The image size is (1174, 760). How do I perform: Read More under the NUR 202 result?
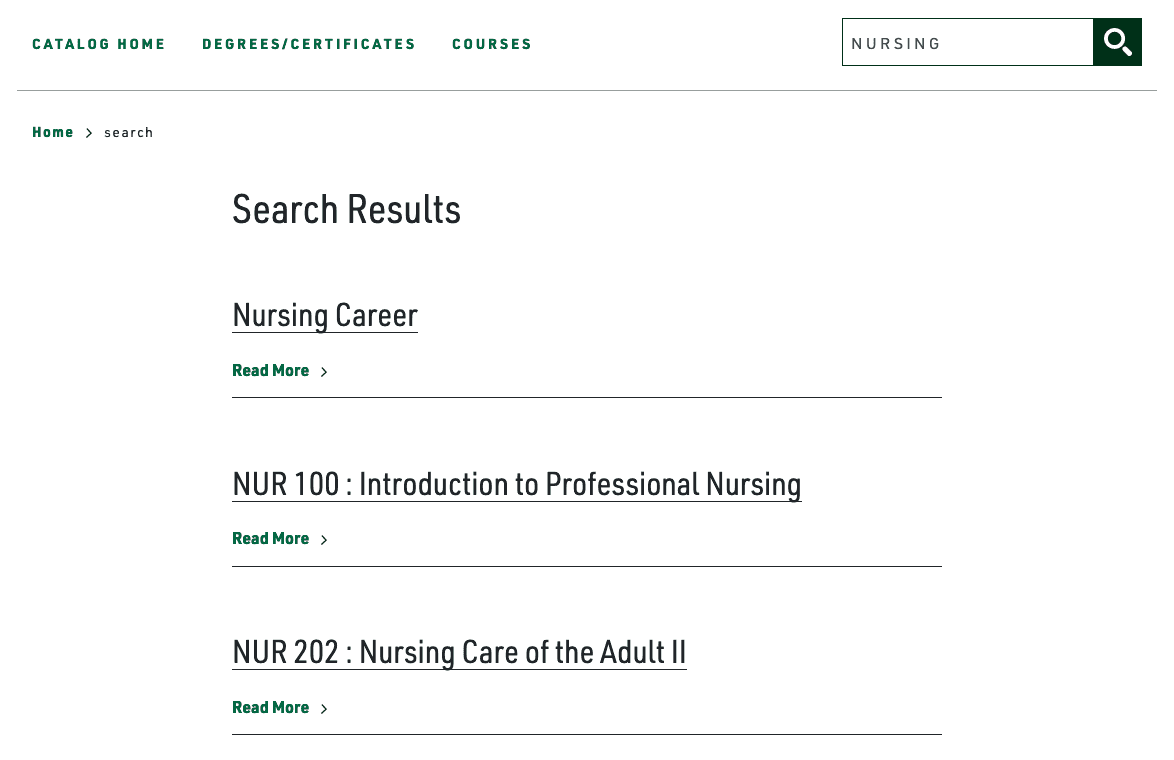coord(271,708)
